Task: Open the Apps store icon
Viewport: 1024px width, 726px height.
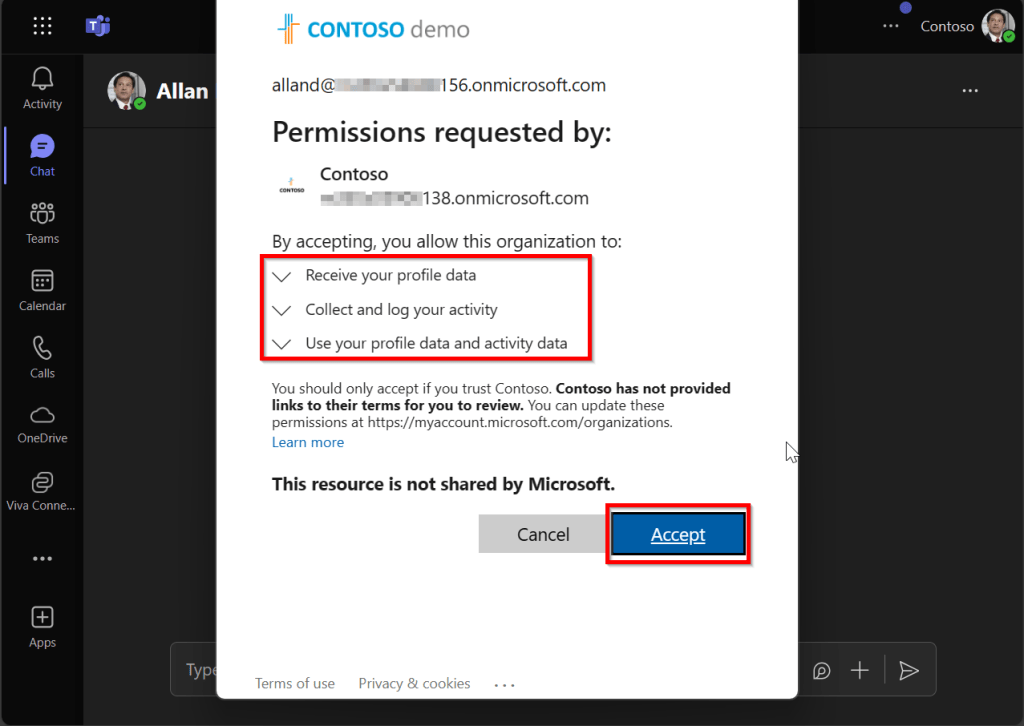Action: pos(42,617)
